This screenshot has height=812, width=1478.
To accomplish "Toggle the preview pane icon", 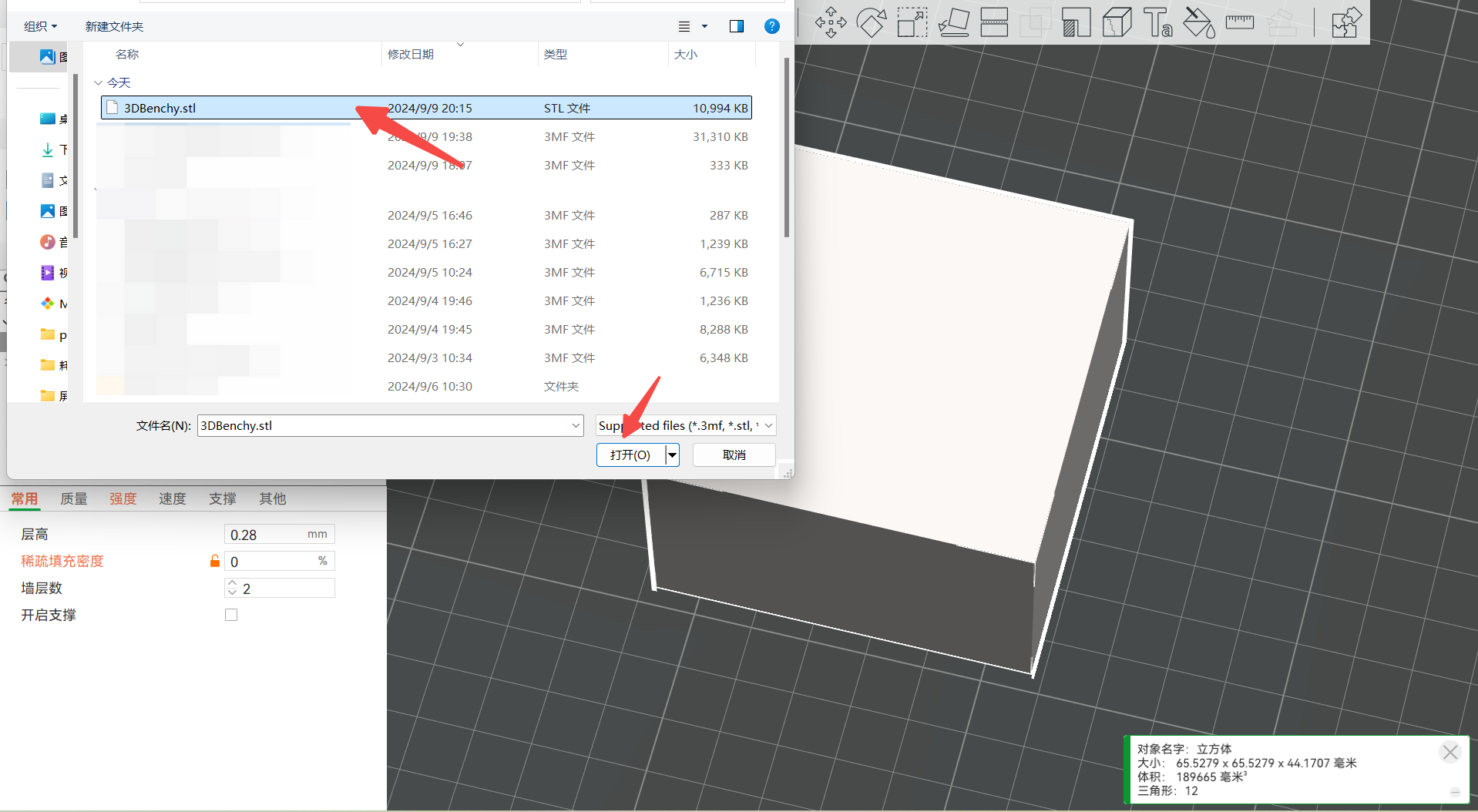I will pyautogui.click(x=737, y=26).
